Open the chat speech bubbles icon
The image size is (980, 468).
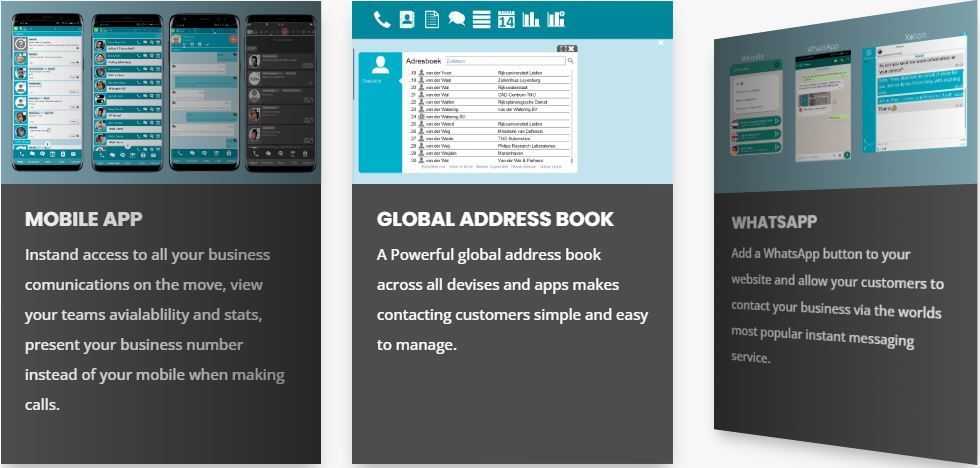pos(457,19)
